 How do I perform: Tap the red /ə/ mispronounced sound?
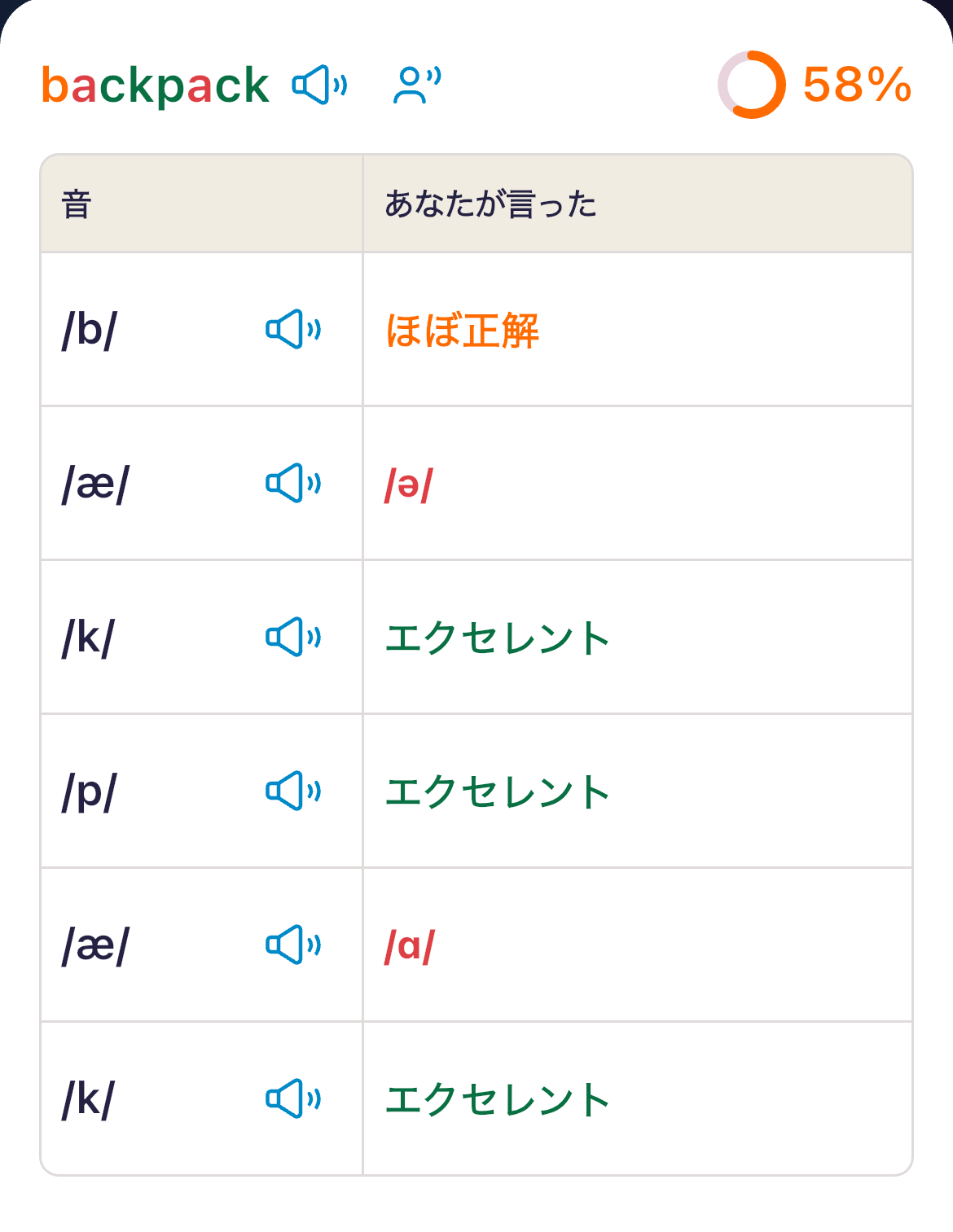point(409,484)
